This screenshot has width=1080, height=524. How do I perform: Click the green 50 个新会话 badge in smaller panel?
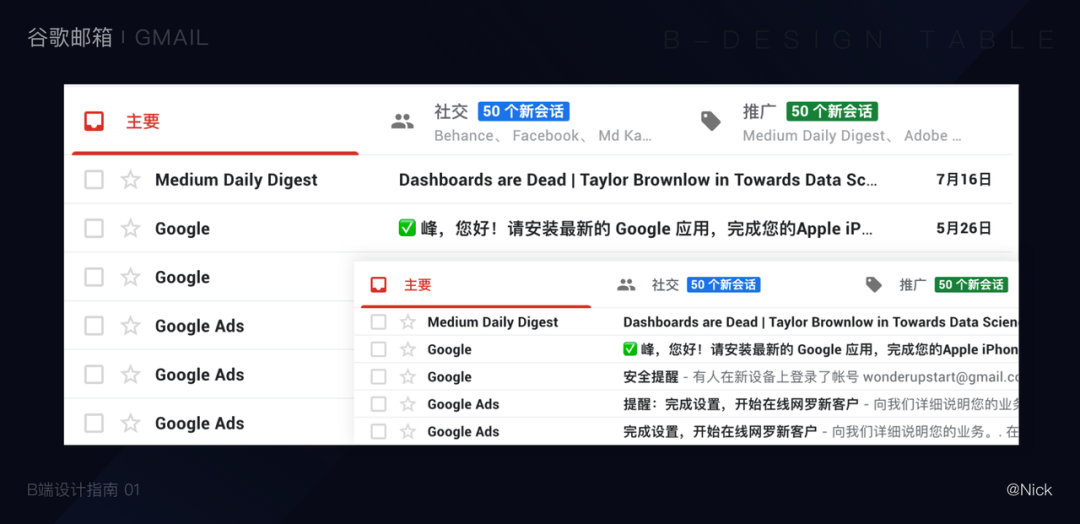pos(971,284)
